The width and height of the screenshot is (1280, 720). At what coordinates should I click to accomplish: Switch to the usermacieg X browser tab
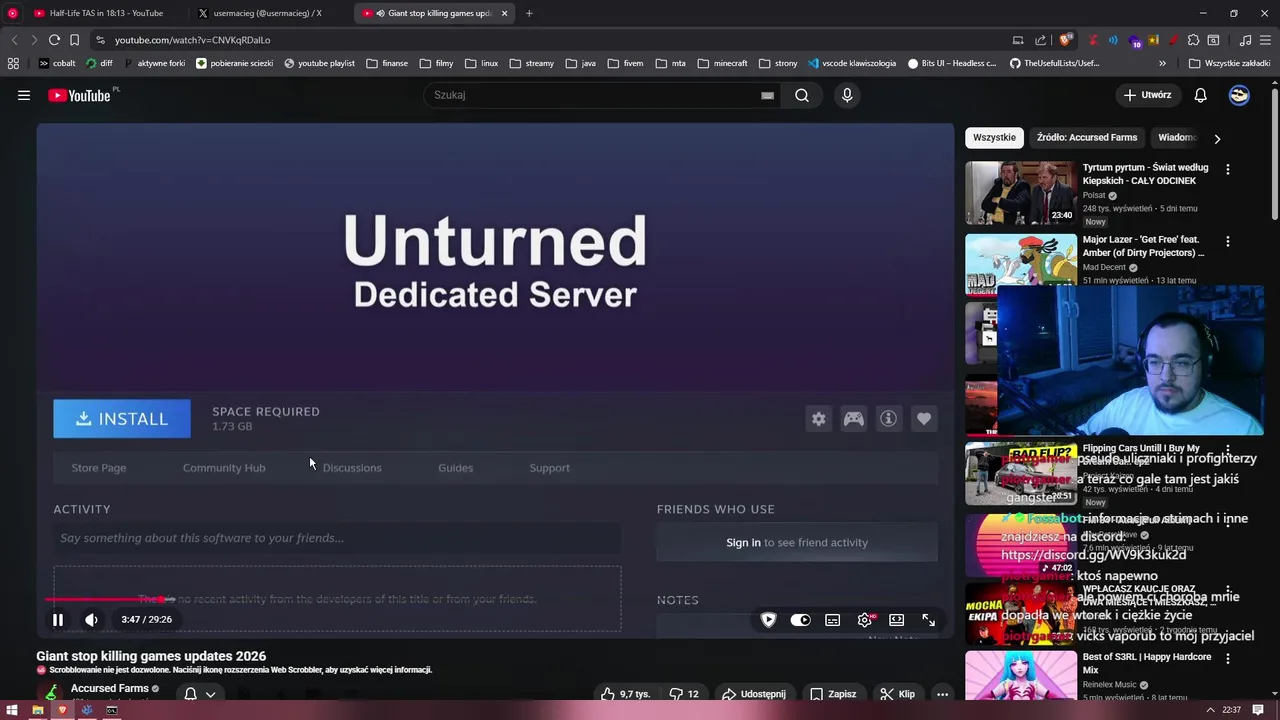tap(268, 13)
